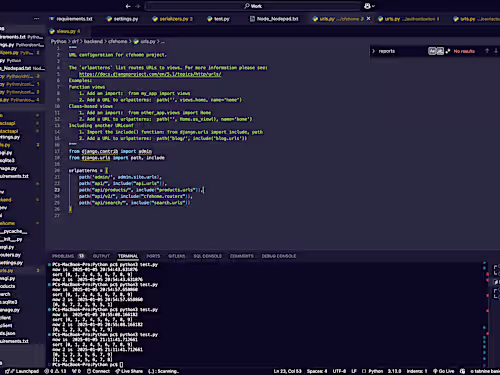
Task: Click line number 23 in the gutter
Action: tap(57, 190)
